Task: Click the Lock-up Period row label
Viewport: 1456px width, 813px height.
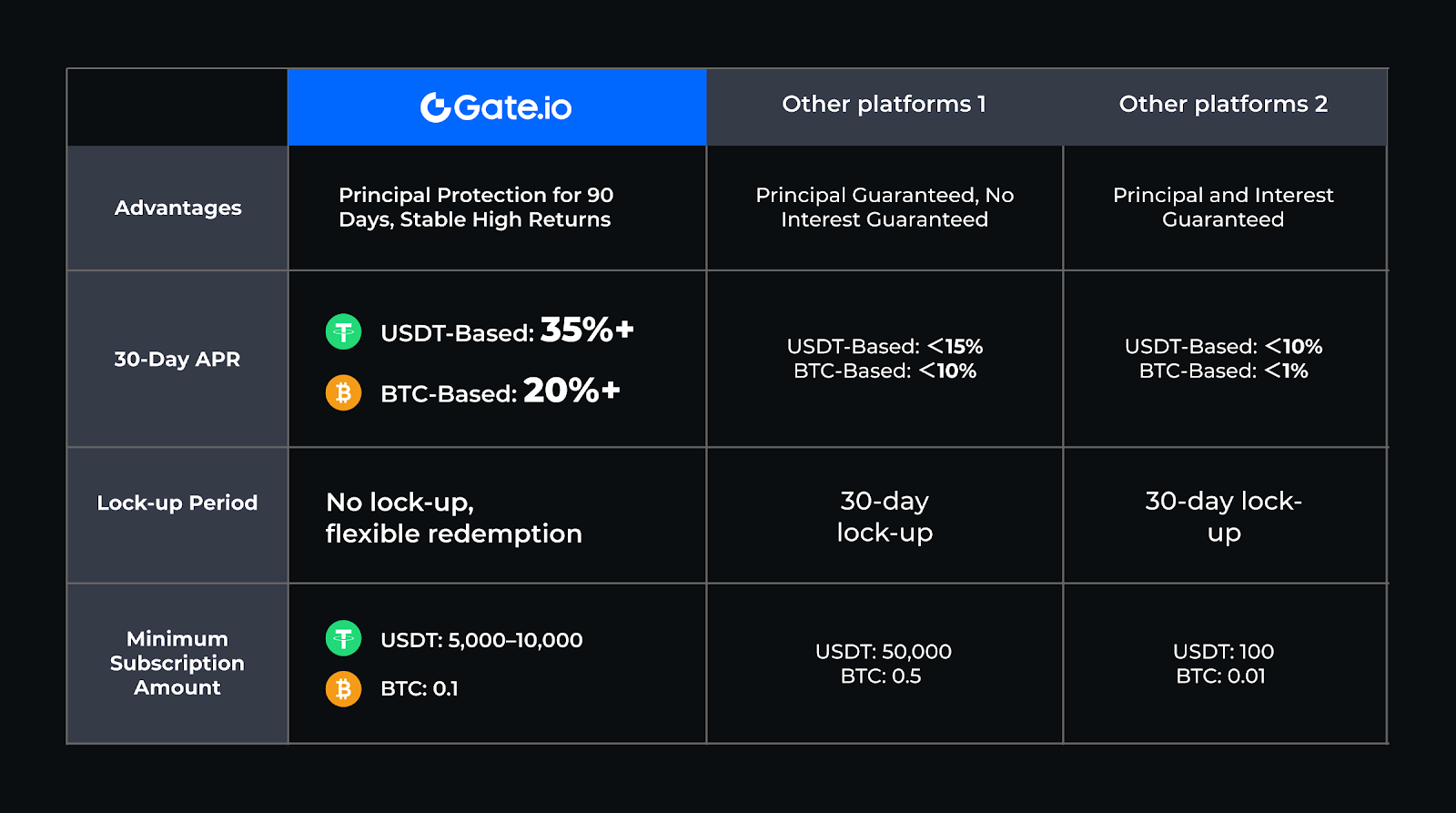Action: tap(177, 503)
